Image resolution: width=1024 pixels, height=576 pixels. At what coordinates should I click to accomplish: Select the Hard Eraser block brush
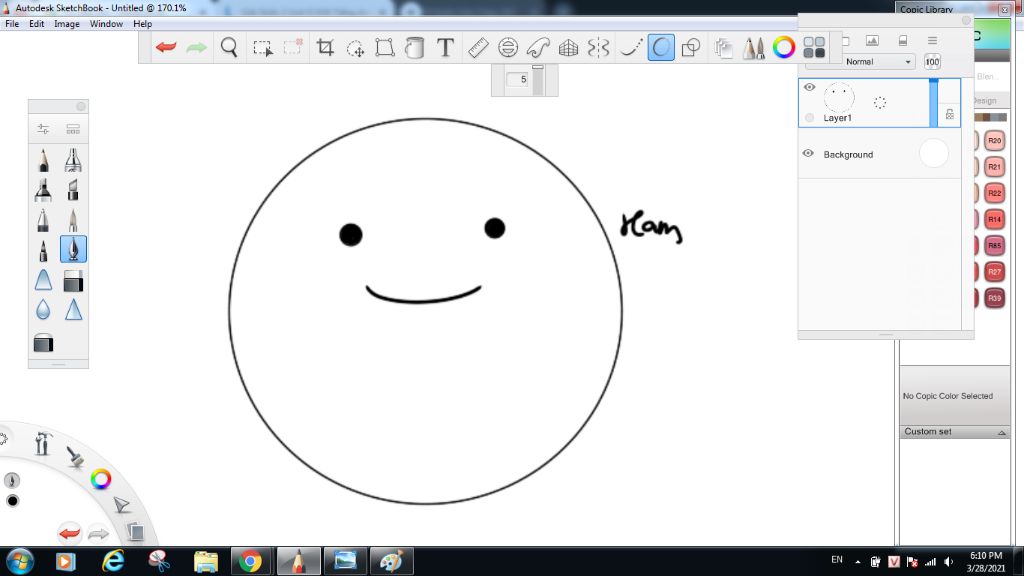point(73,281)
